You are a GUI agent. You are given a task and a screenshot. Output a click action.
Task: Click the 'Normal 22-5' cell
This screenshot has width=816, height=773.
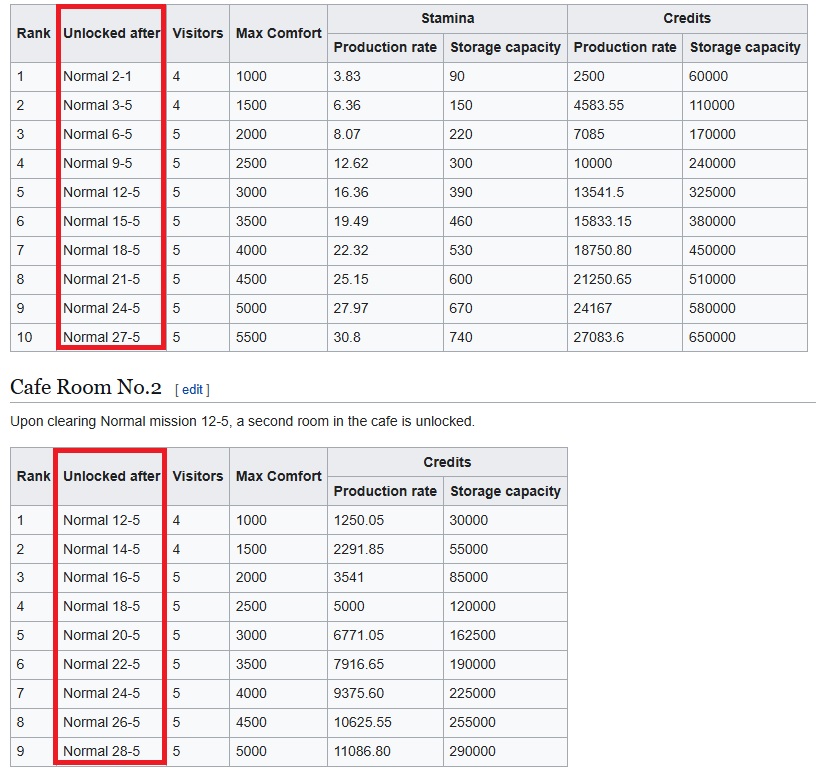coord(101,665)
